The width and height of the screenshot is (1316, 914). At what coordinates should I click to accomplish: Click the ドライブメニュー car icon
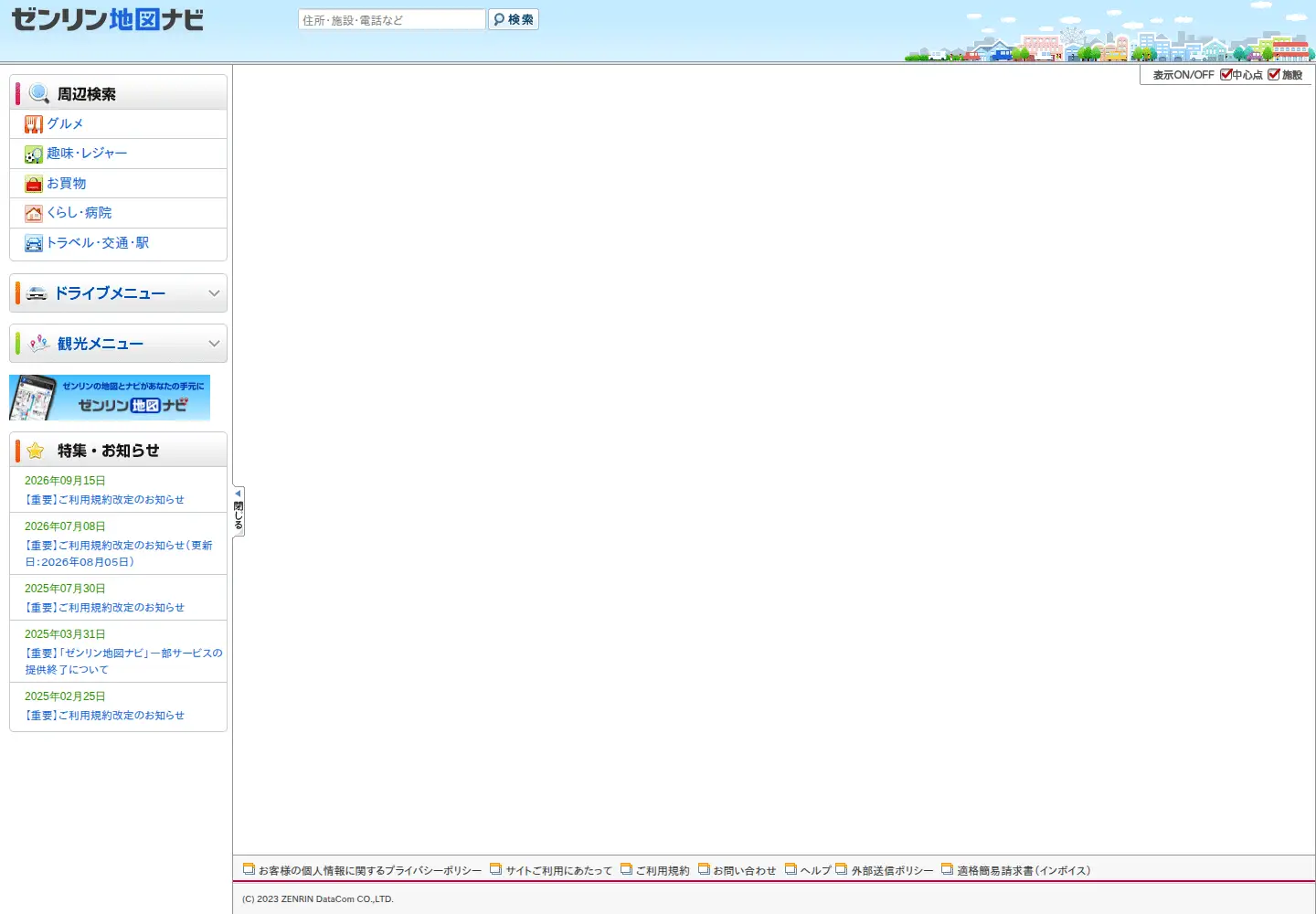point(37,293)
